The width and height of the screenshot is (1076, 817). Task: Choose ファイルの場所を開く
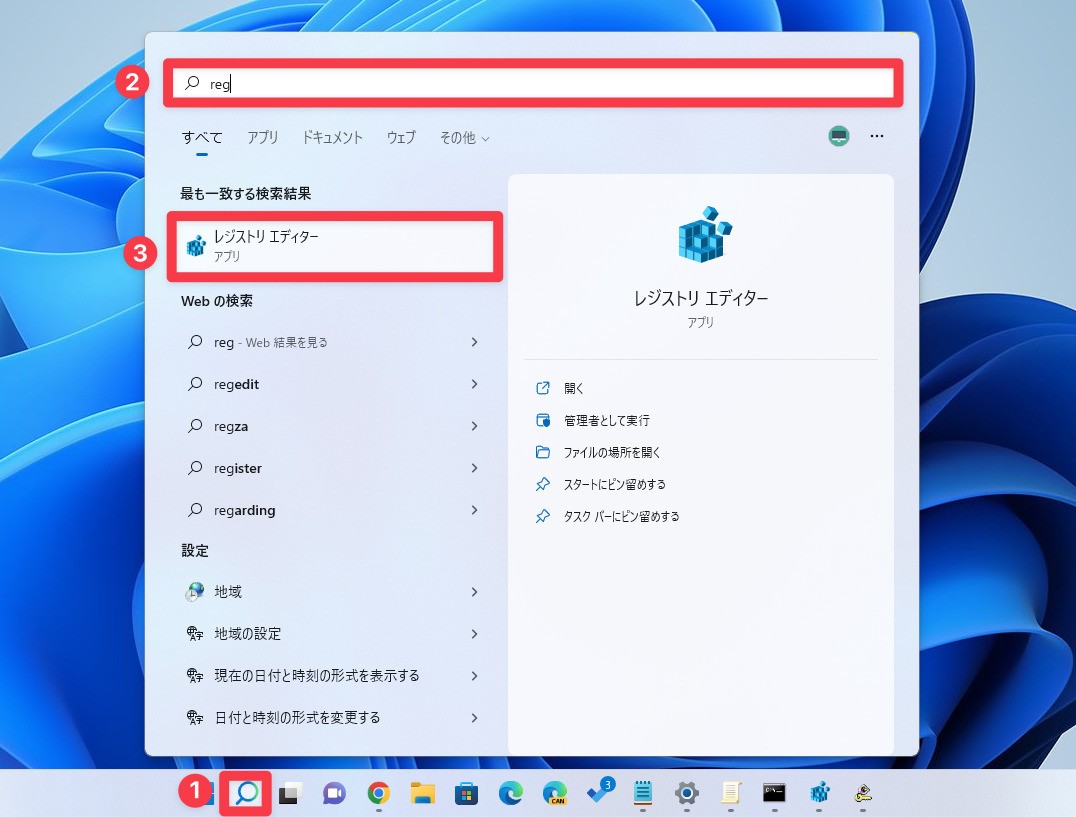(611, 452)
